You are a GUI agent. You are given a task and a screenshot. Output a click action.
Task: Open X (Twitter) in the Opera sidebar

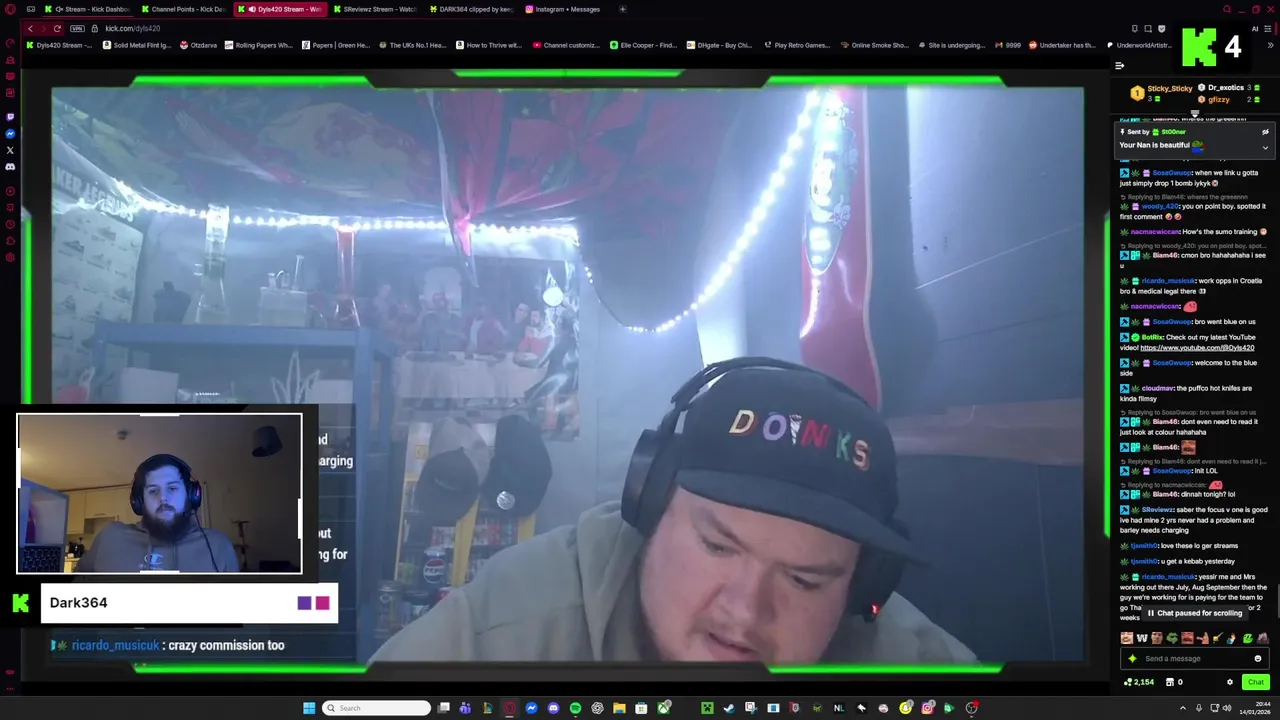[x=10, y=150]
